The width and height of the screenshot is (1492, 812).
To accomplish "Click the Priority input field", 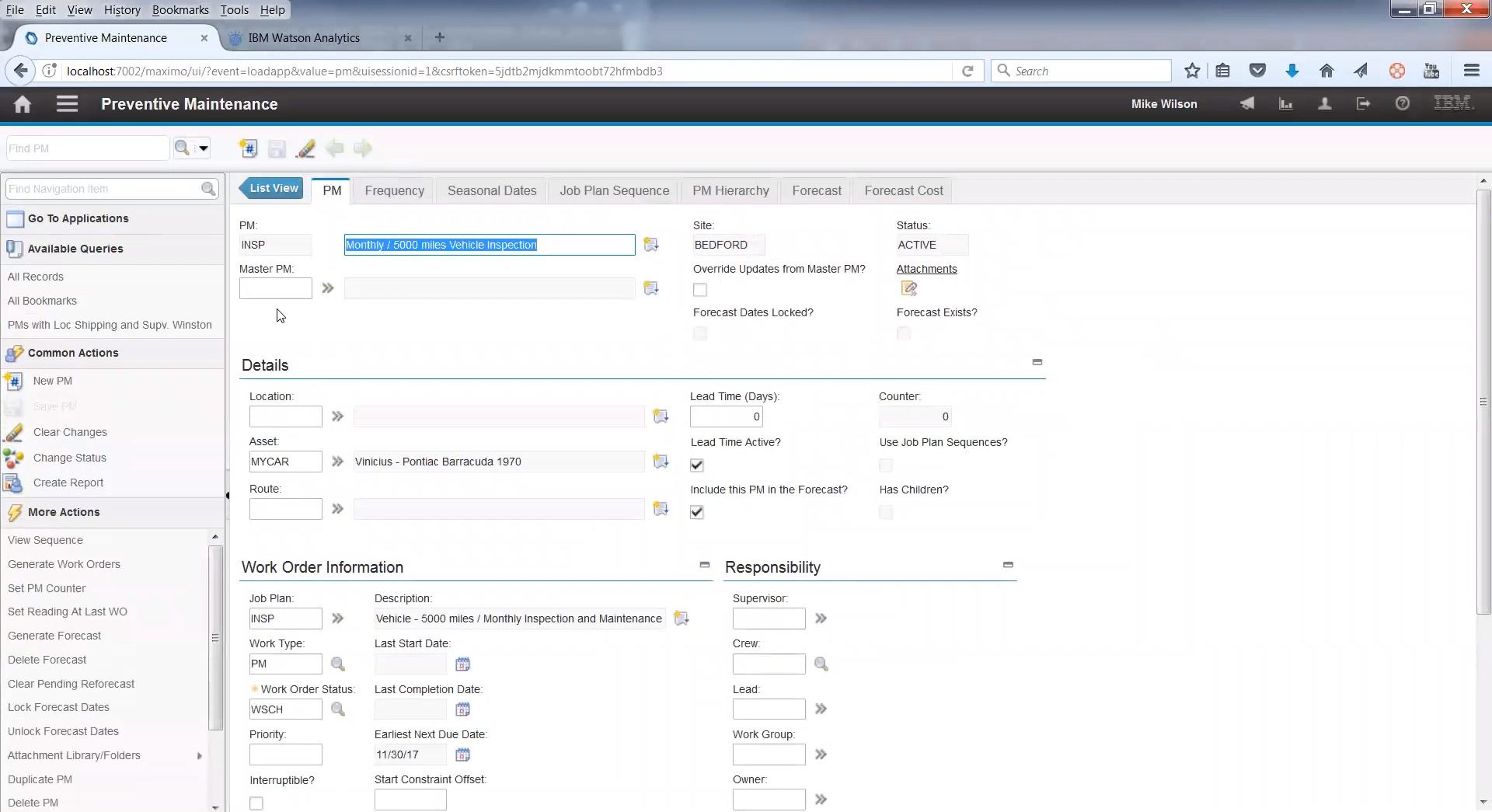I will pos(285,754).
